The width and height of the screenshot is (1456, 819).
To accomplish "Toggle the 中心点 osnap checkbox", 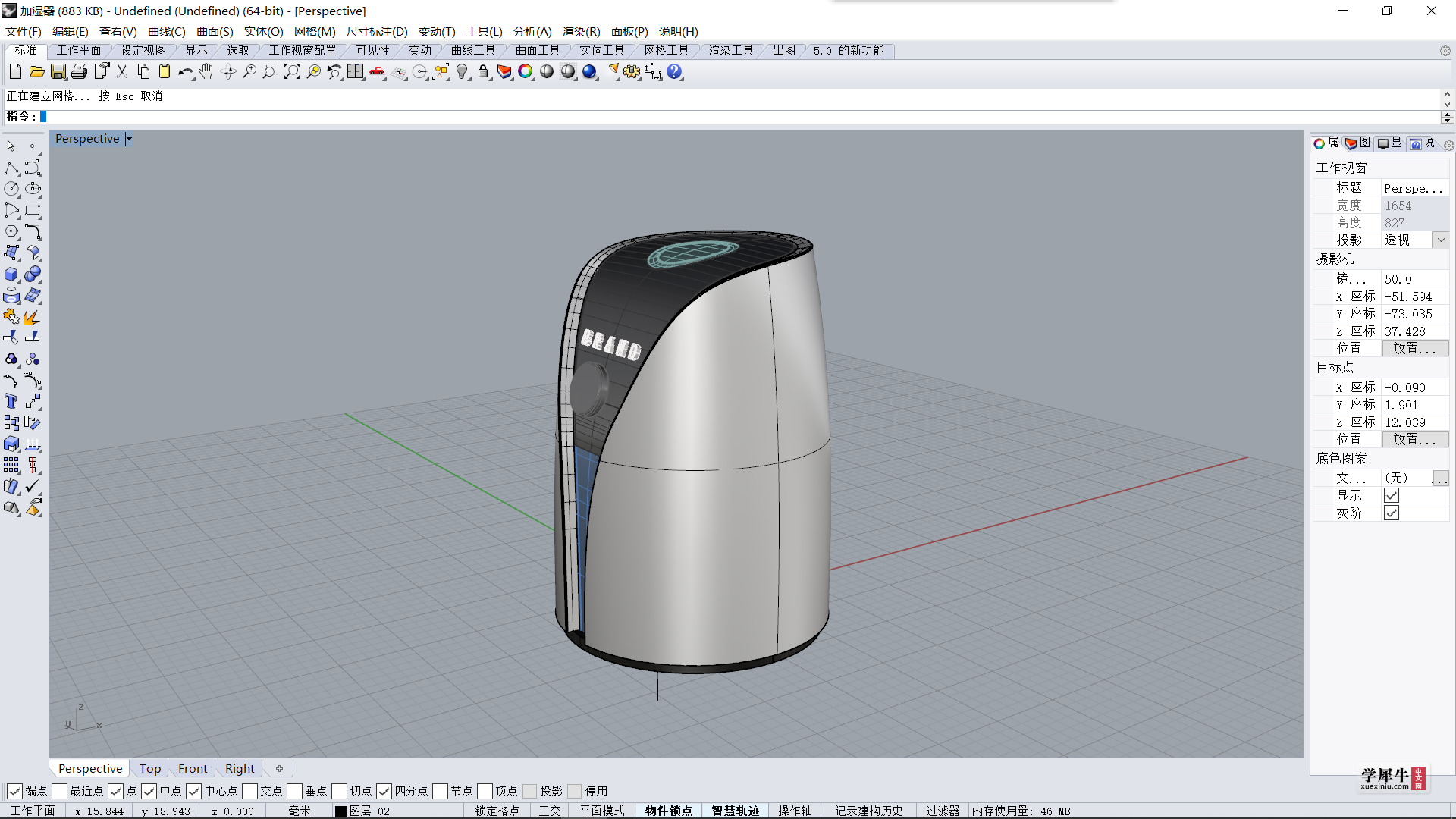I will pyautogui.click(x=193, y=791).
